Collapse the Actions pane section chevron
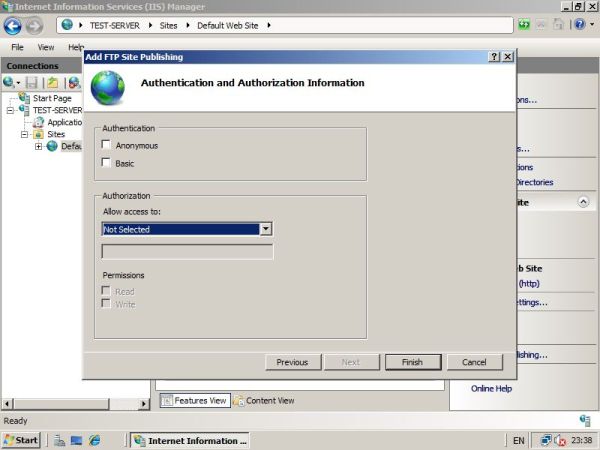Image resolution: width=600 pixels, height=450 pixels. pos(583,202)
